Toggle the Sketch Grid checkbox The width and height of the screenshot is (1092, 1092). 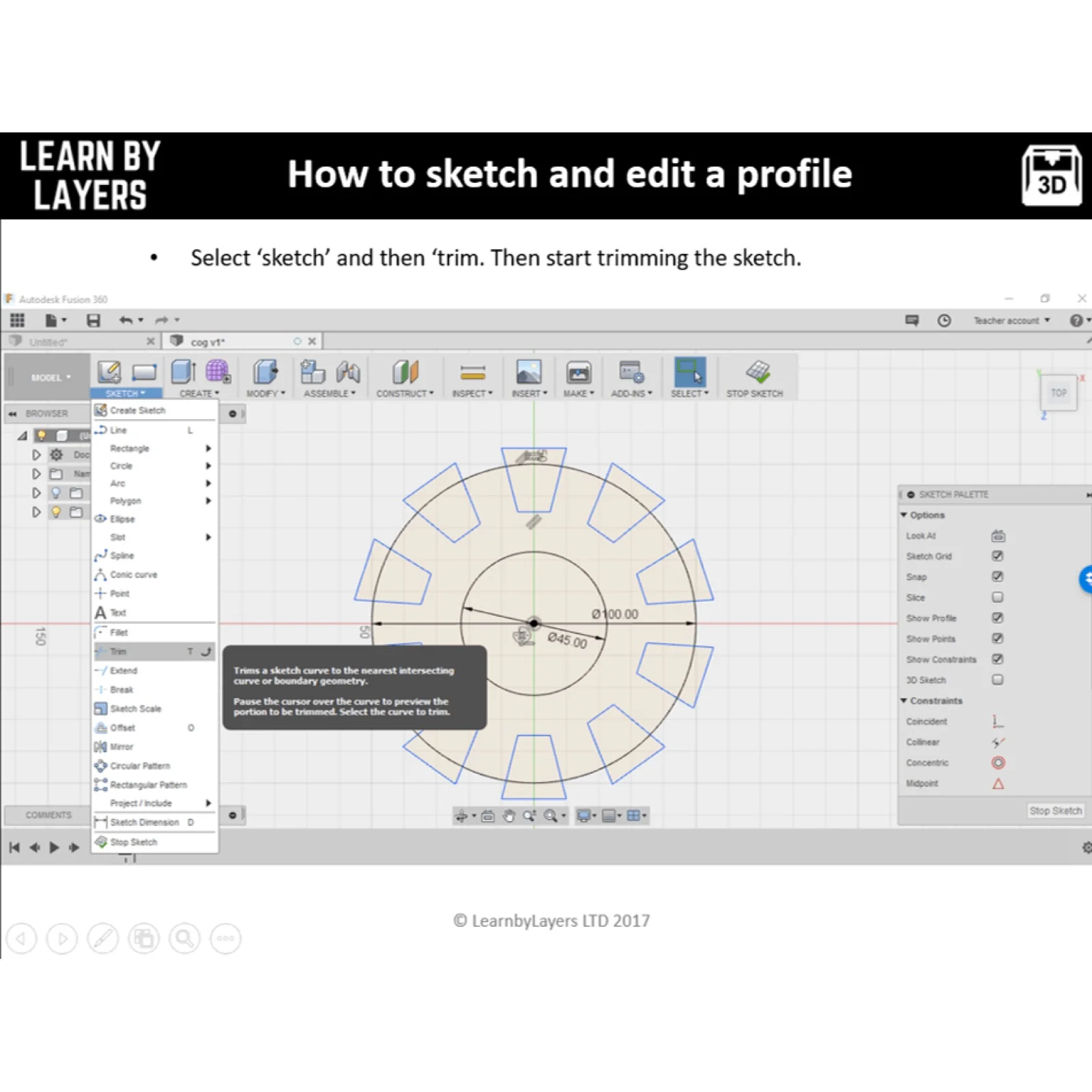(998, 556)
